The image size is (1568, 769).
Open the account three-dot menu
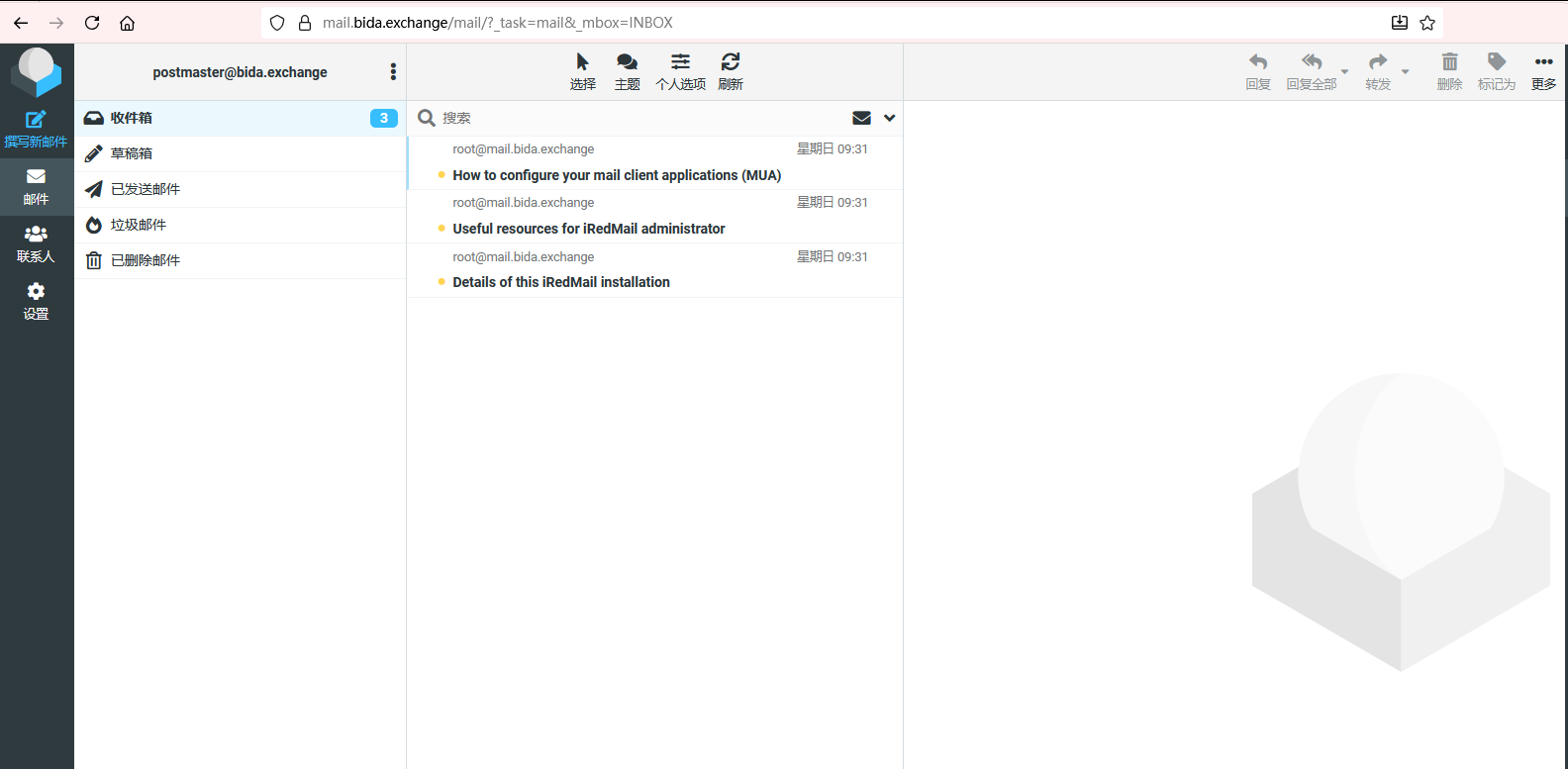(393, 71)
